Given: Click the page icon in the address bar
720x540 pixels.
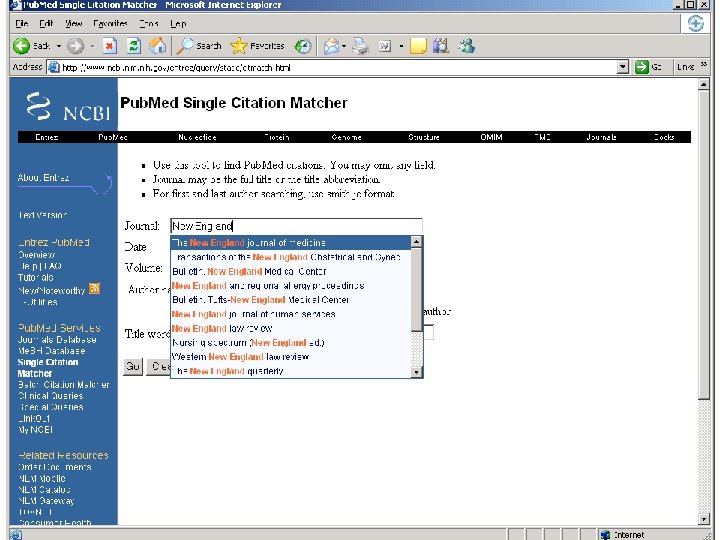Looking at the screenshot, I should click(x=54, y=67).
